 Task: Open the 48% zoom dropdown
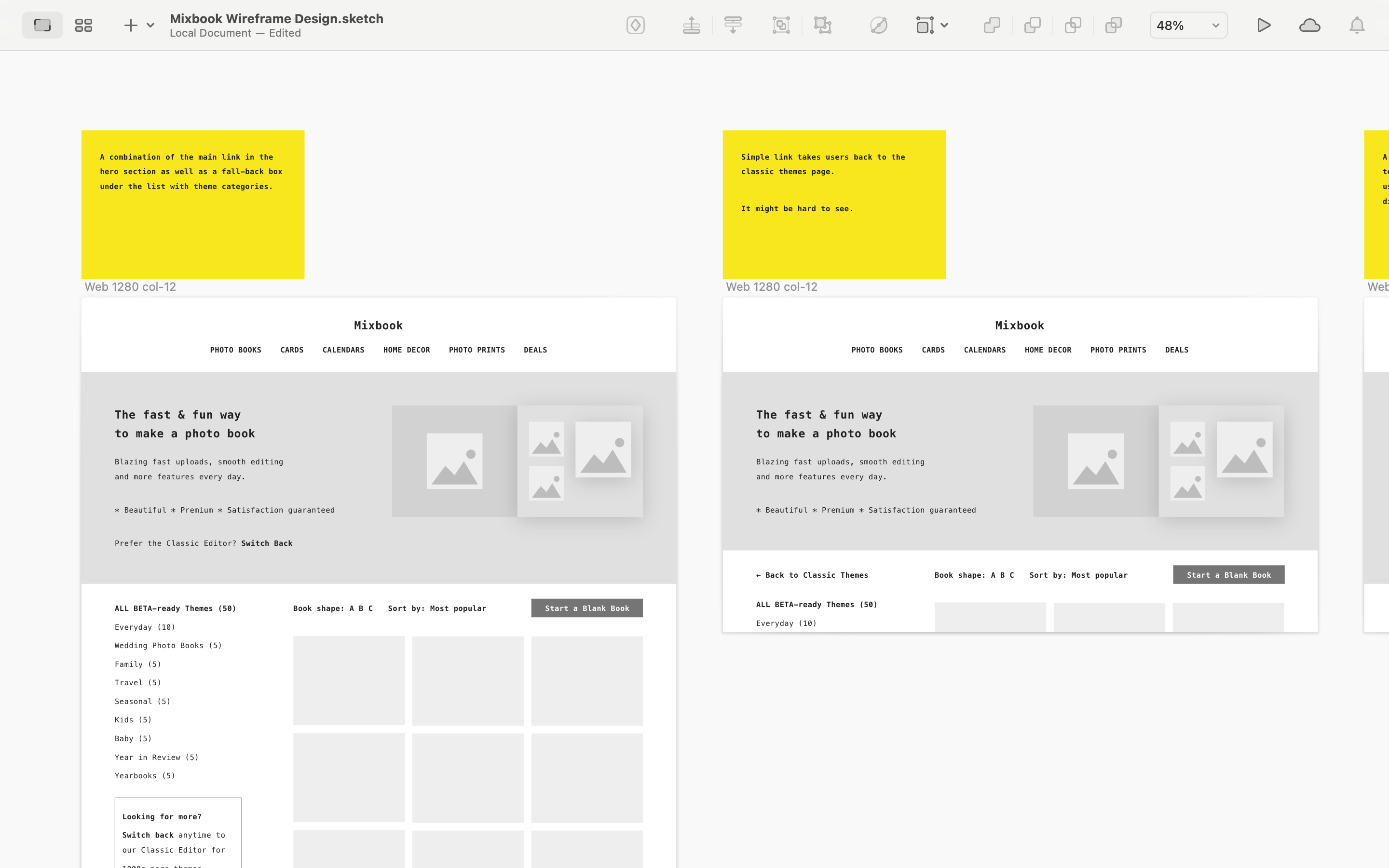[x=1188, y=25]
